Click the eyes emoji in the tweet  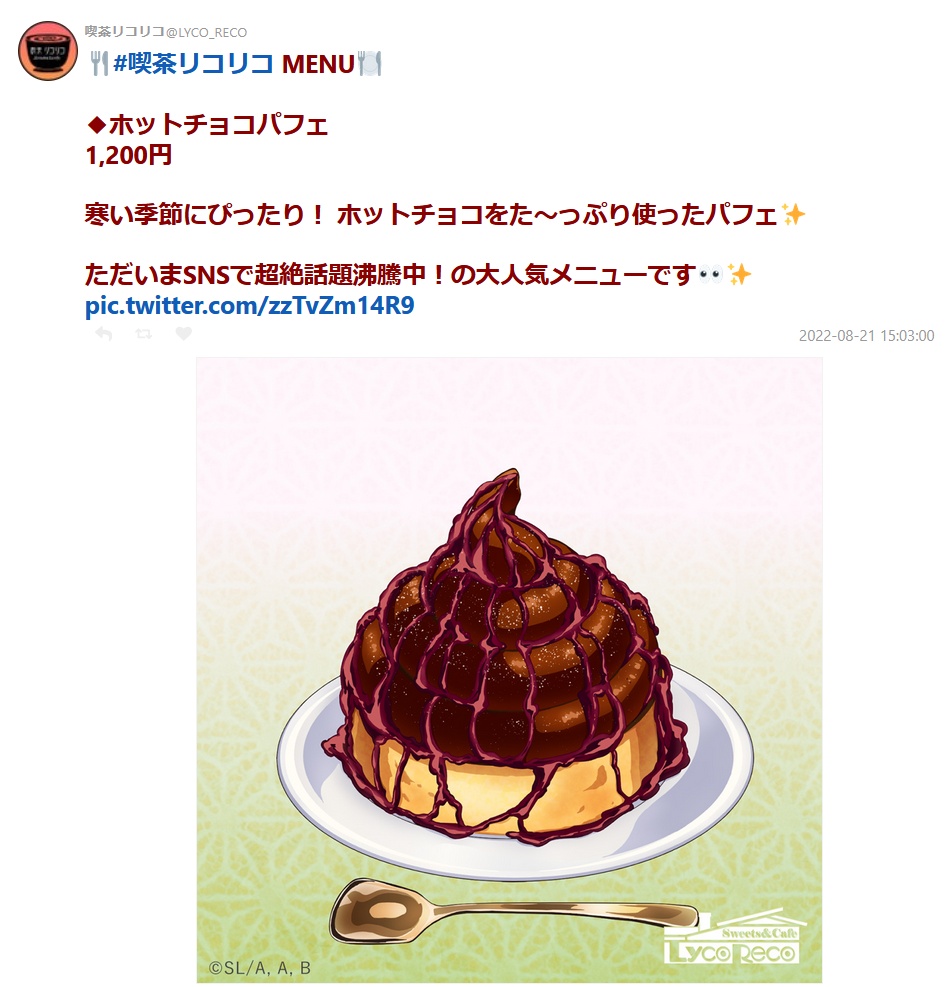(711, 274)
